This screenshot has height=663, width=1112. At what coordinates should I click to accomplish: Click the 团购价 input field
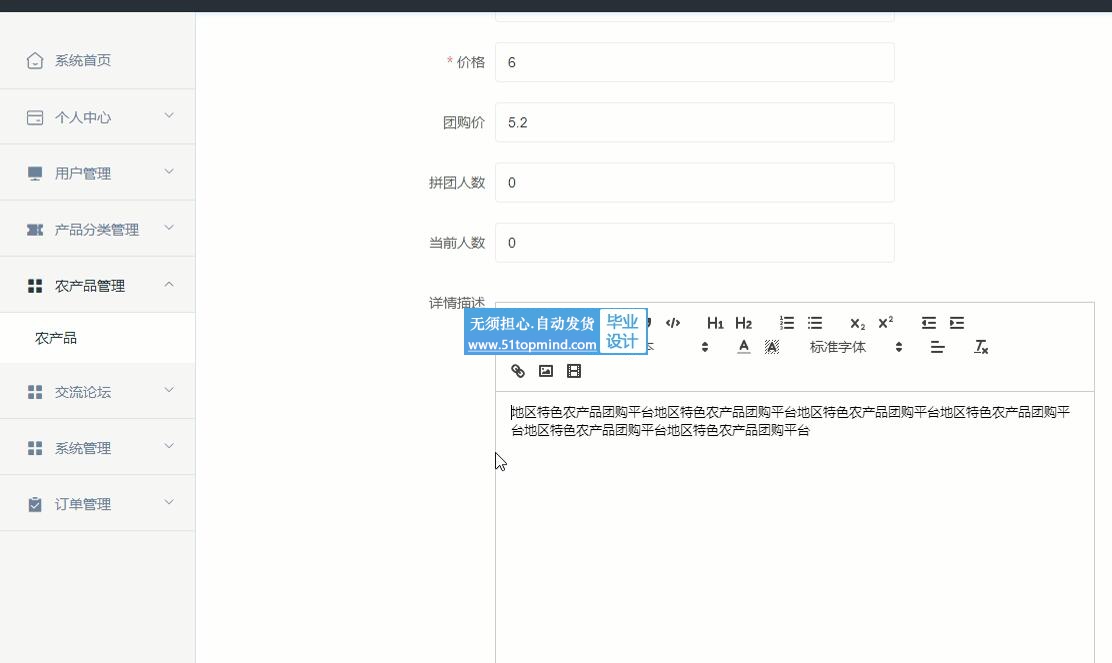[x=694, y=123]
